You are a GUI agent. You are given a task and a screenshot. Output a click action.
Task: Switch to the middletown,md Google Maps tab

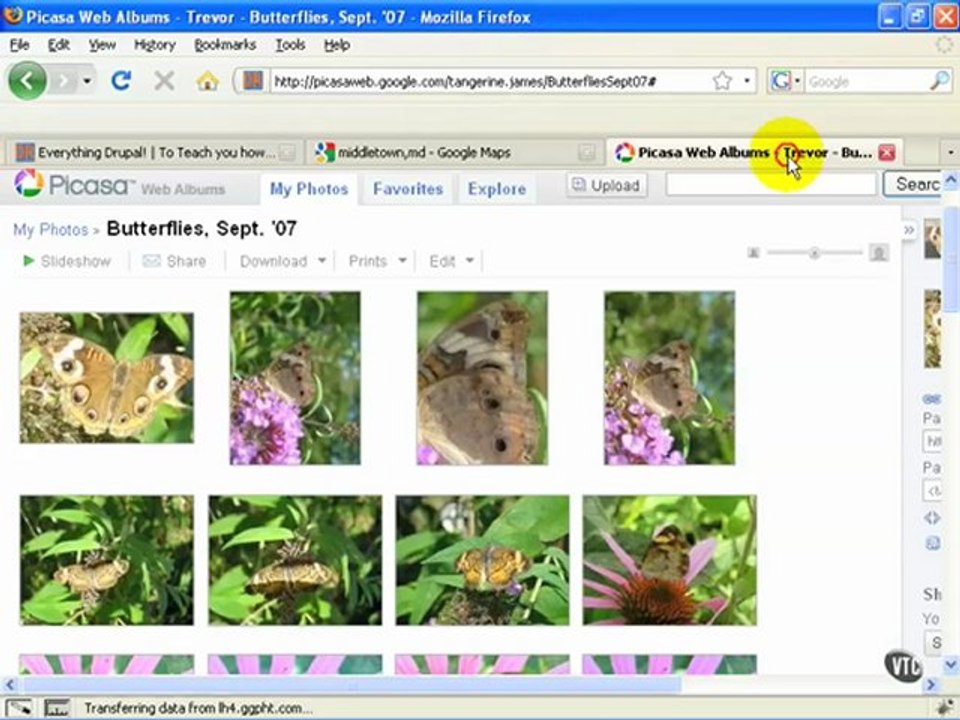point(452,152)
